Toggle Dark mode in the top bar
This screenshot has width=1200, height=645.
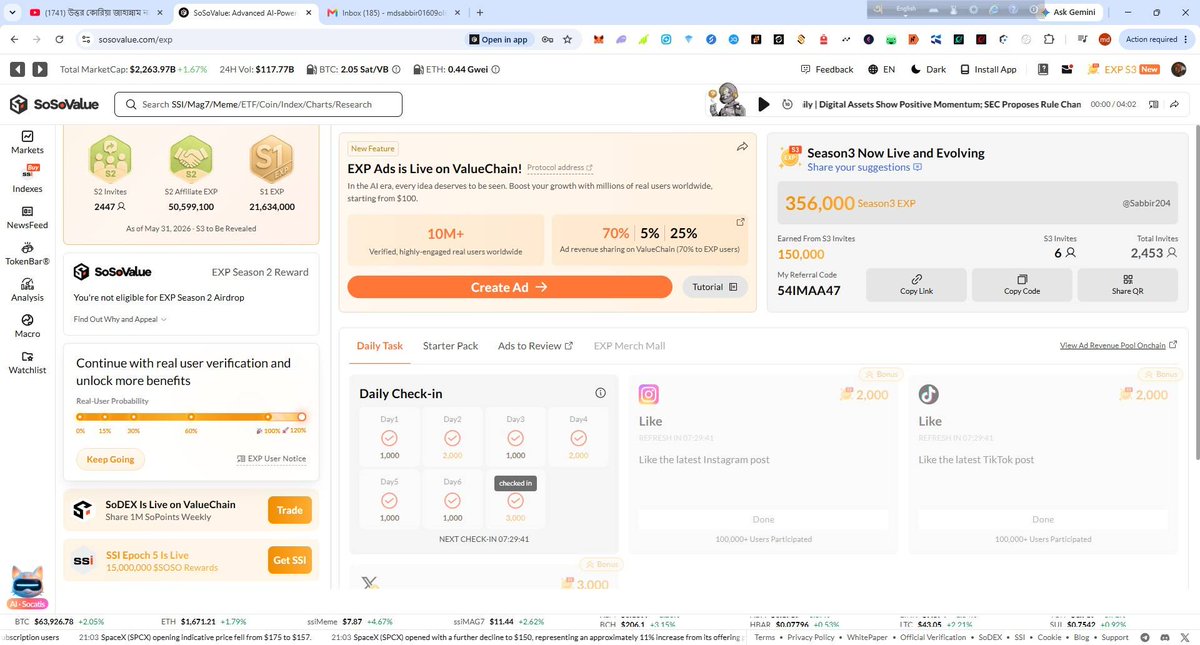(928, 70)
